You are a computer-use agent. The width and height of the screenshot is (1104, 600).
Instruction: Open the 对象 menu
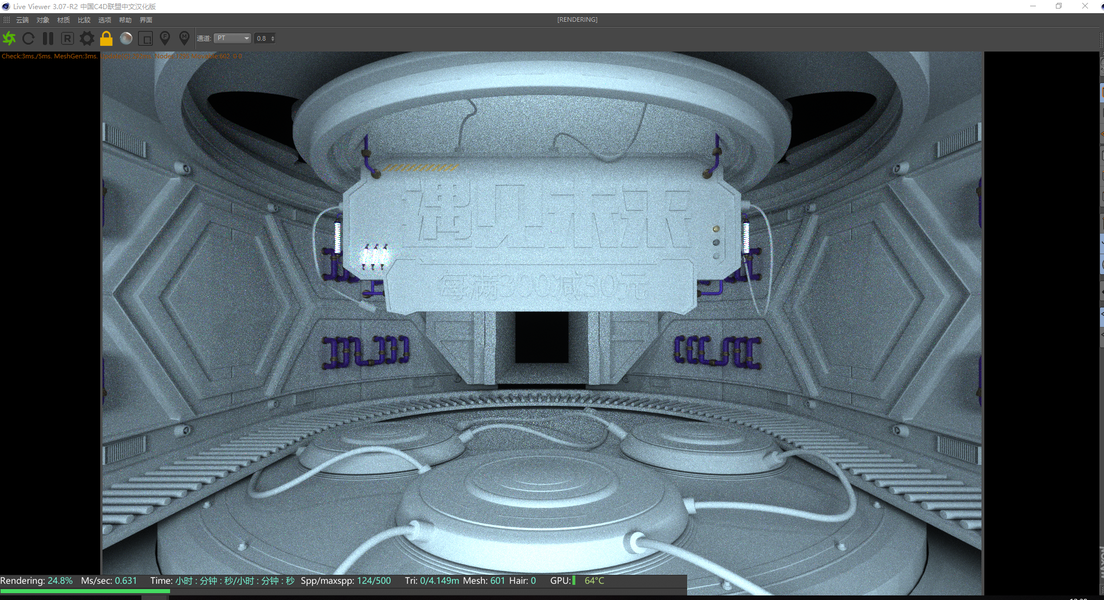(x=43, y=20)
